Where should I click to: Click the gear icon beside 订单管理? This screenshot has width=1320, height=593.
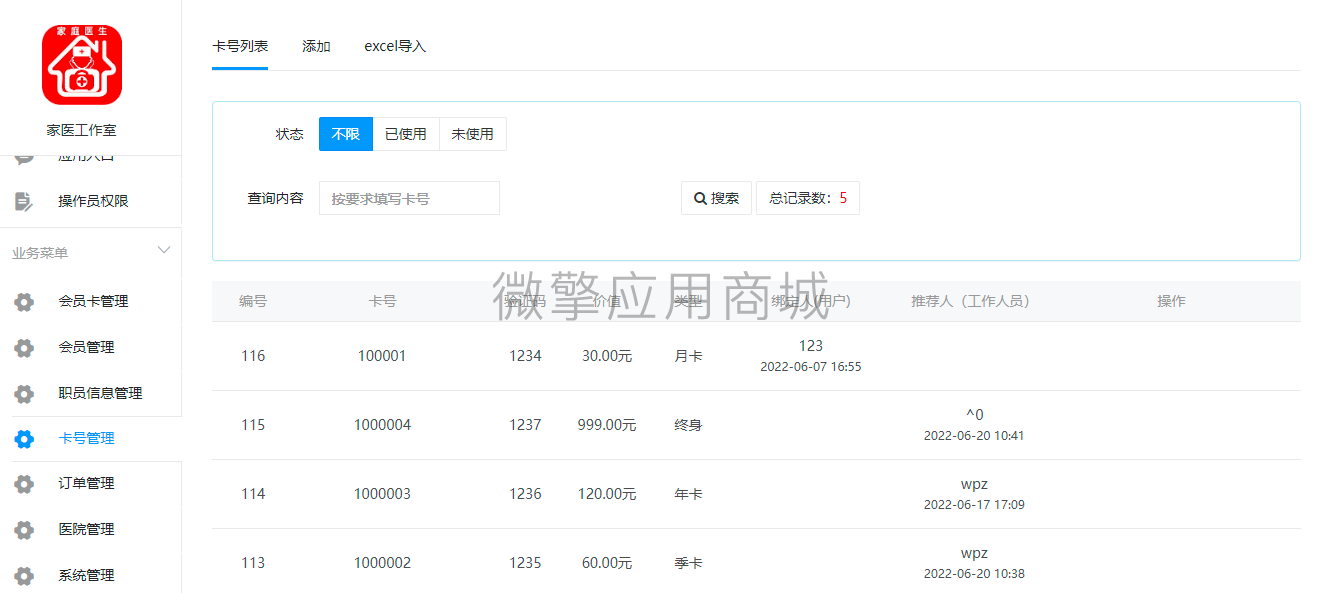pos(24,484)
